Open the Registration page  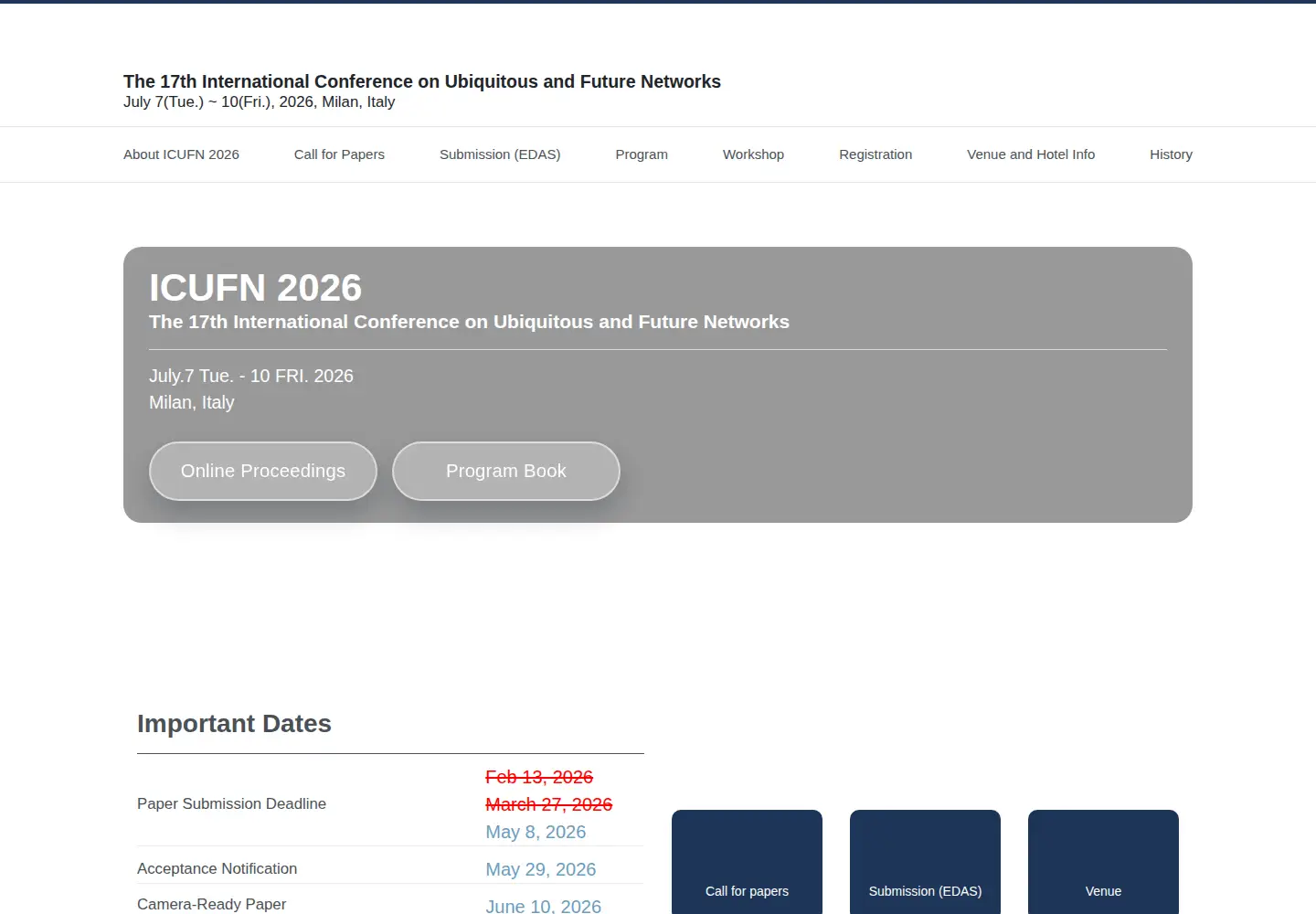pyautogui.click(x=876, y=154)
